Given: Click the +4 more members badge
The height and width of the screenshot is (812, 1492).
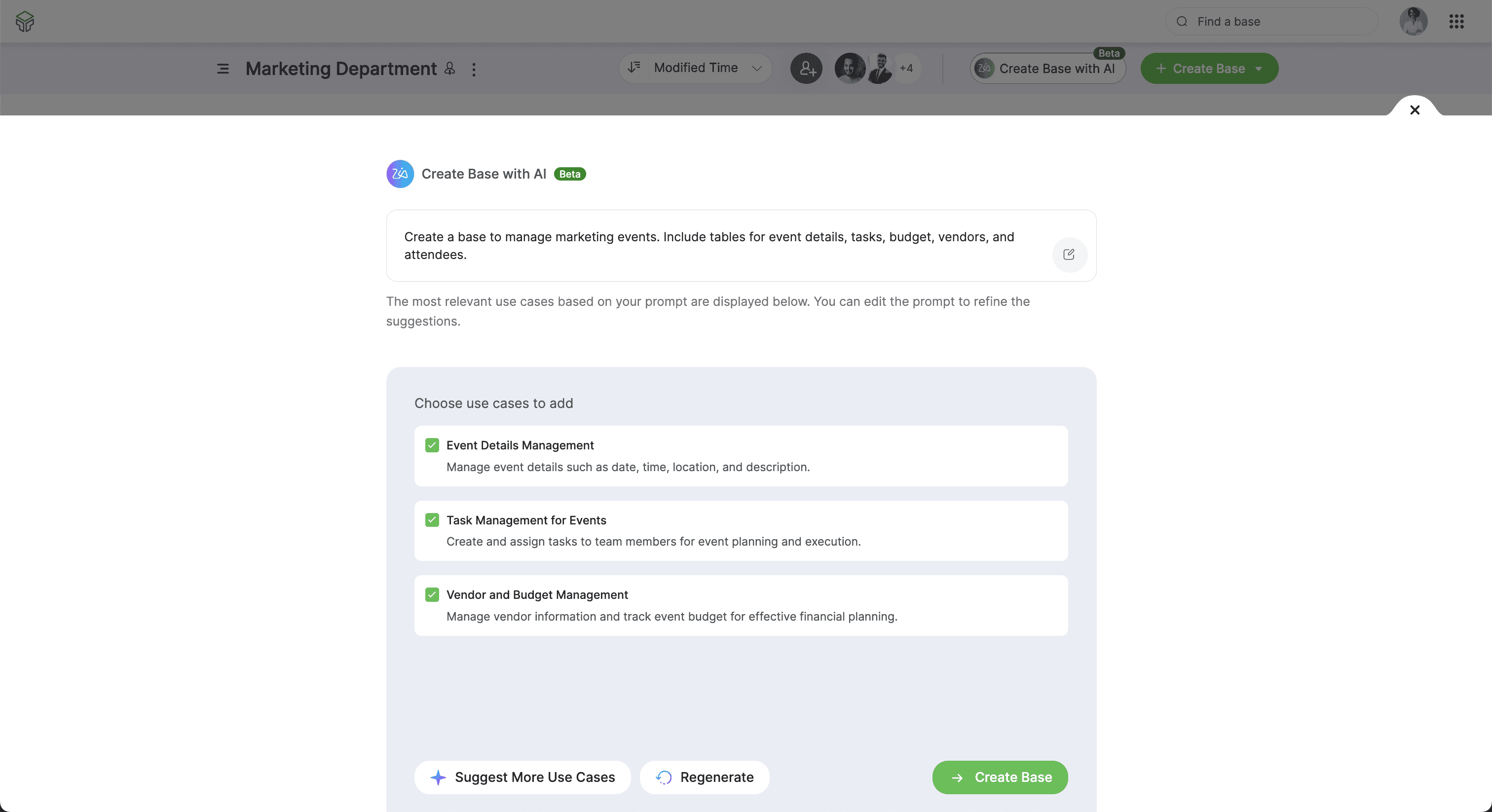Looking at the screenshot, I should (906, 69).
